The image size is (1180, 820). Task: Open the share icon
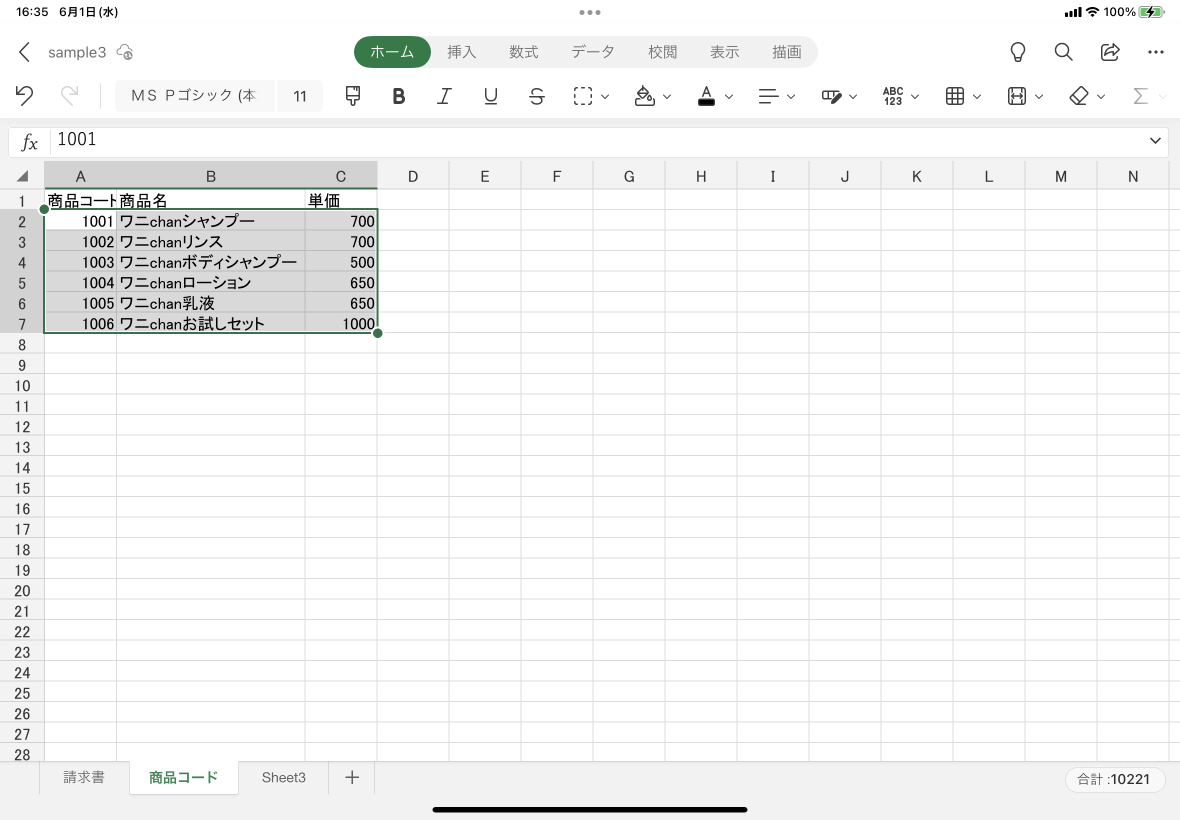pos(1110,52)
